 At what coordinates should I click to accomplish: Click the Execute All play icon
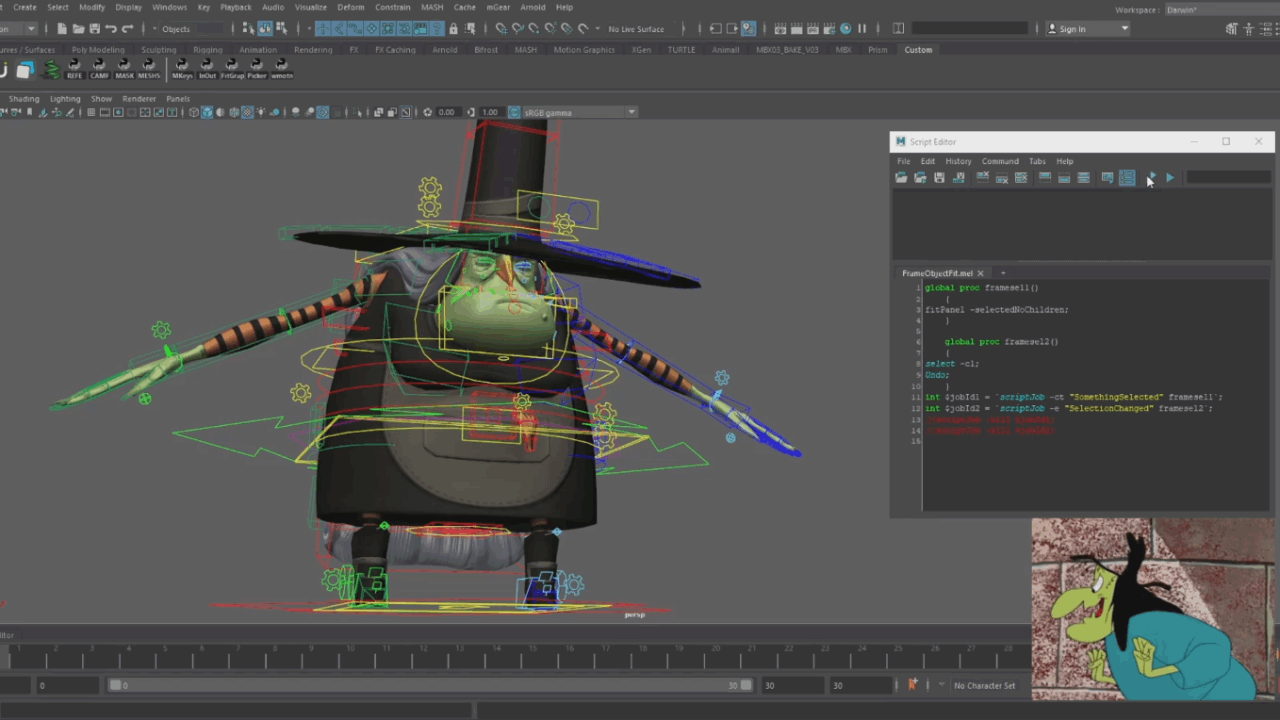[x=1151, y=178]
